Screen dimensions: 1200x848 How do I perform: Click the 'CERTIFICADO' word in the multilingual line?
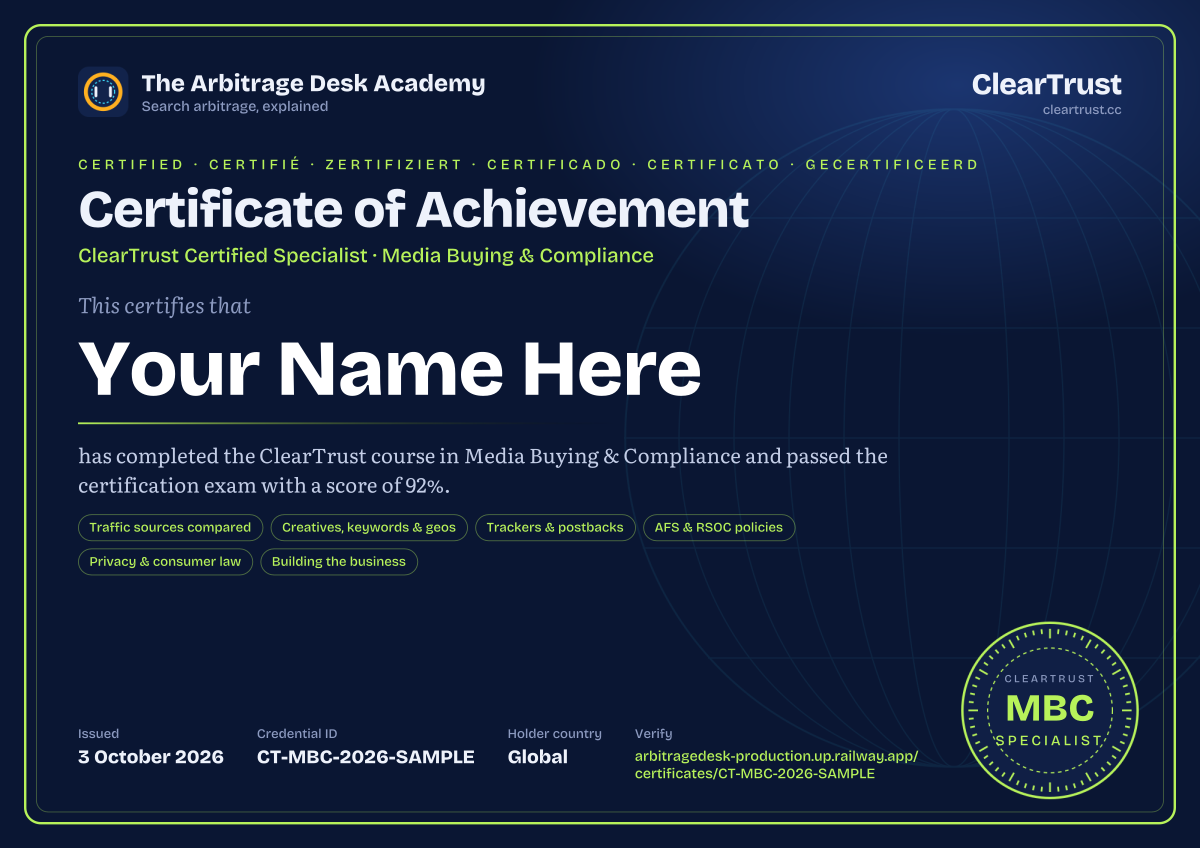point(555,165)
